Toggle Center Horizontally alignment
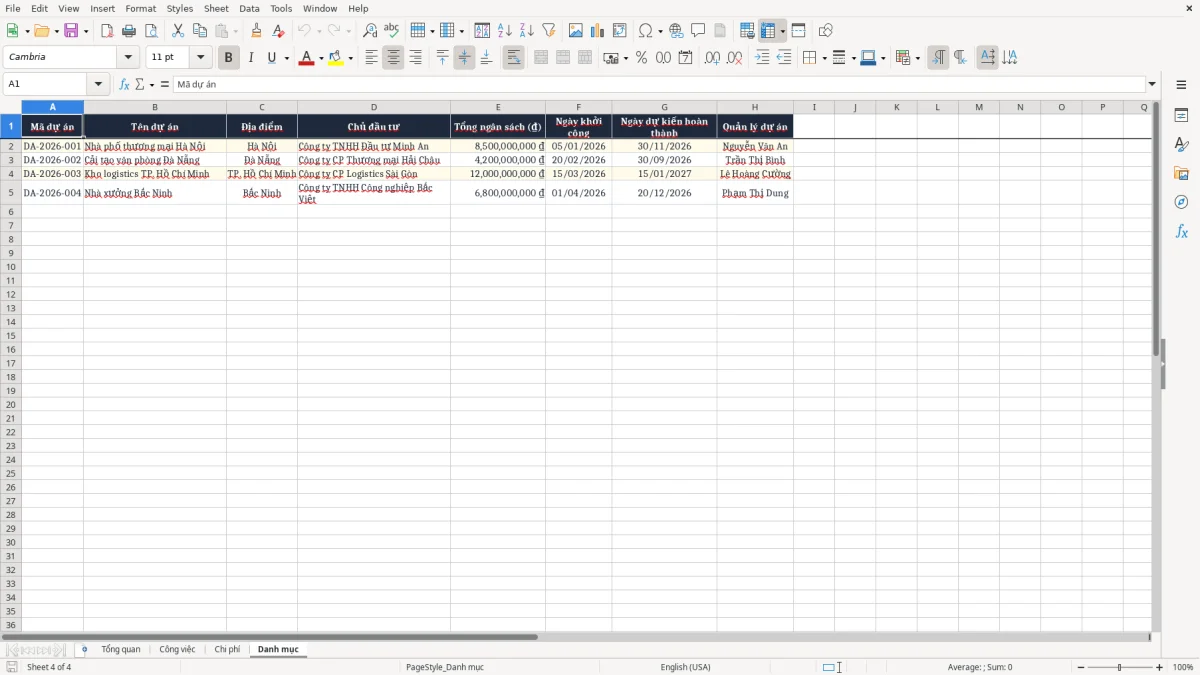The image size is (1200, 675). [x=394, y=58]
